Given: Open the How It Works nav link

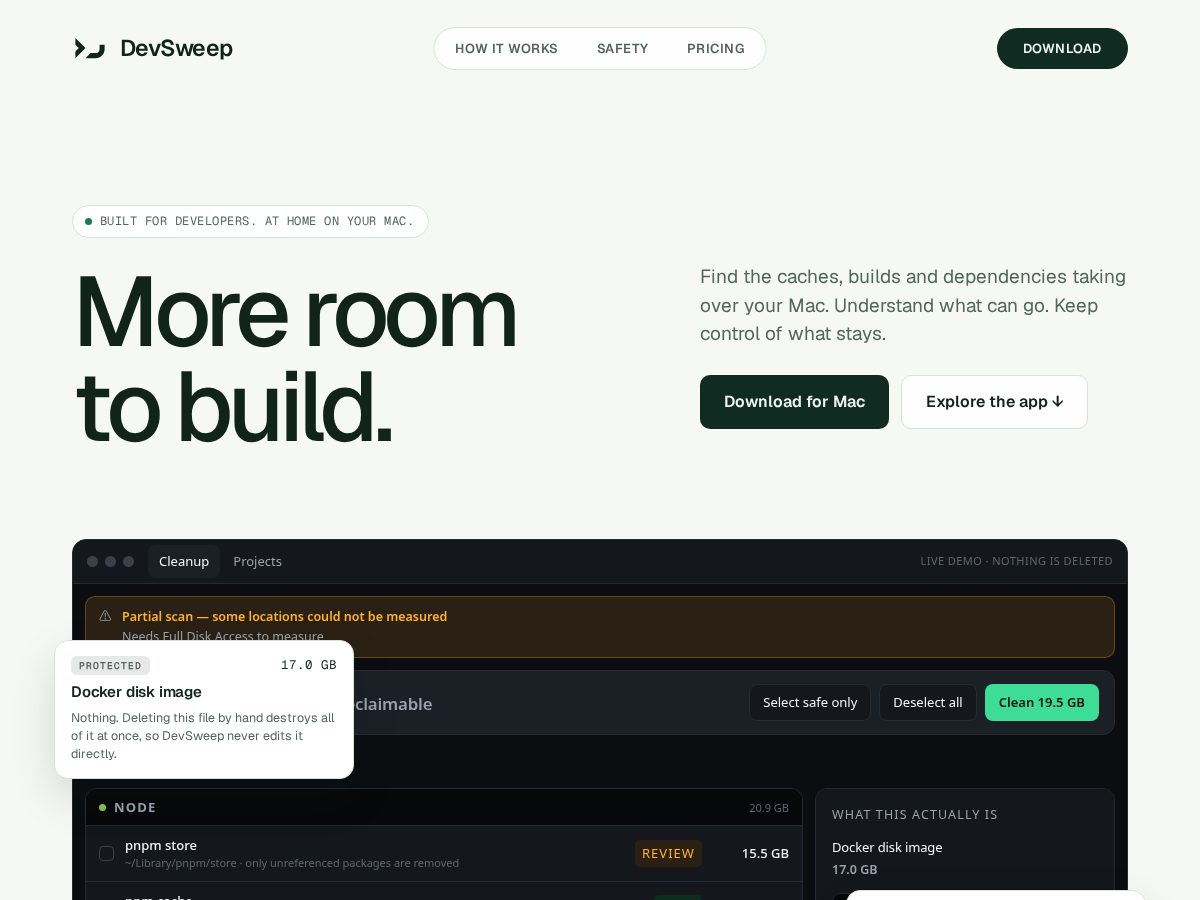Looking at the screenshot, I should pyautogui.click(x=506, y=48).
